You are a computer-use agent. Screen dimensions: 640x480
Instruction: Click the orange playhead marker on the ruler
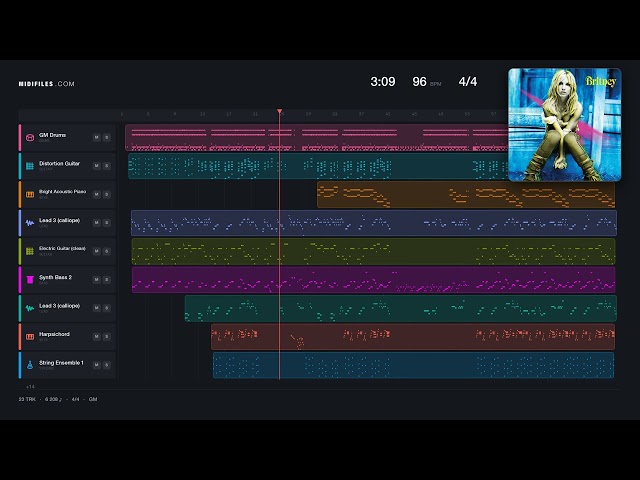(280, 111)
